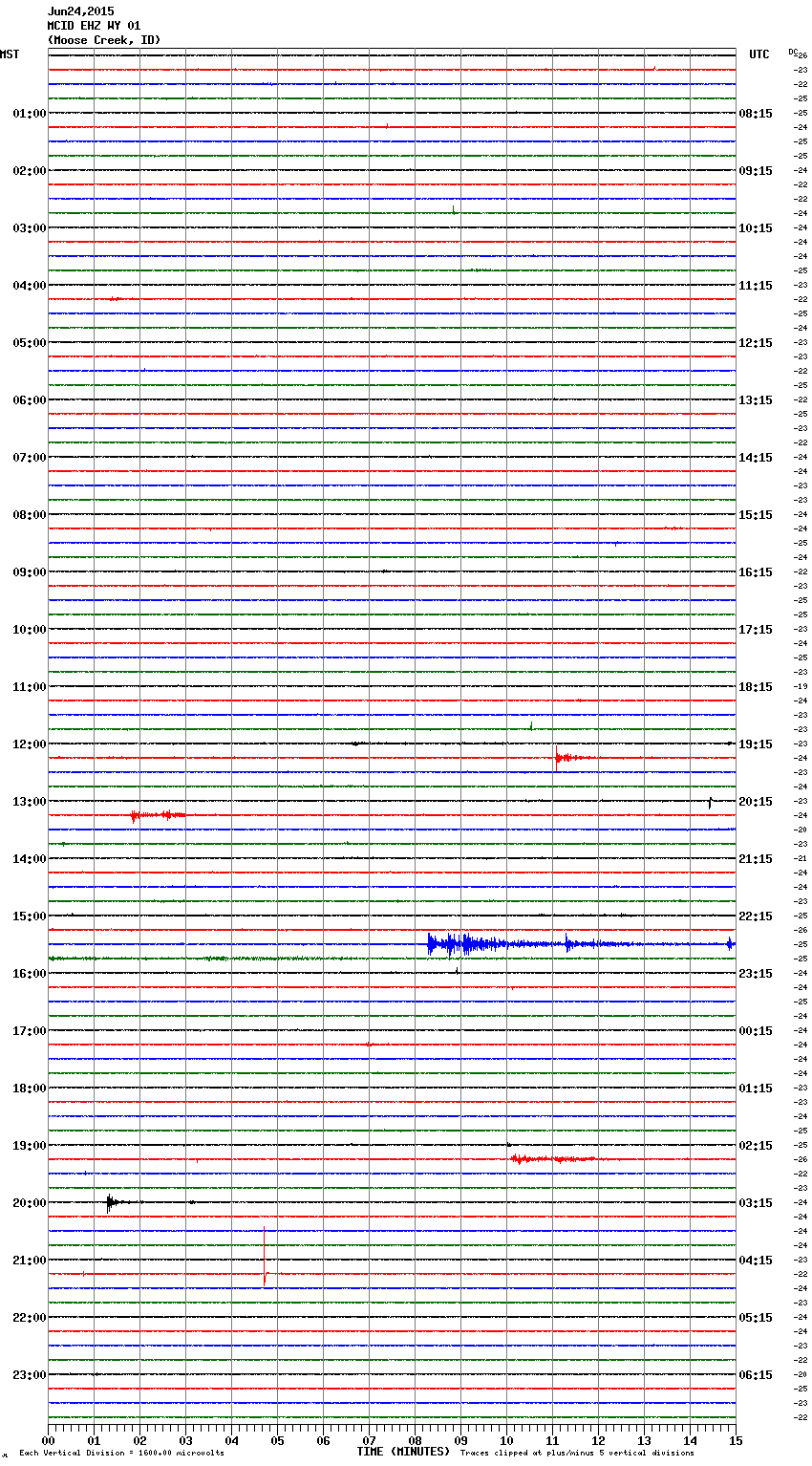Screen dimensions: 812x1466
Task: Click the 12:15 UTC time label
Action: [x=756, y=342]
